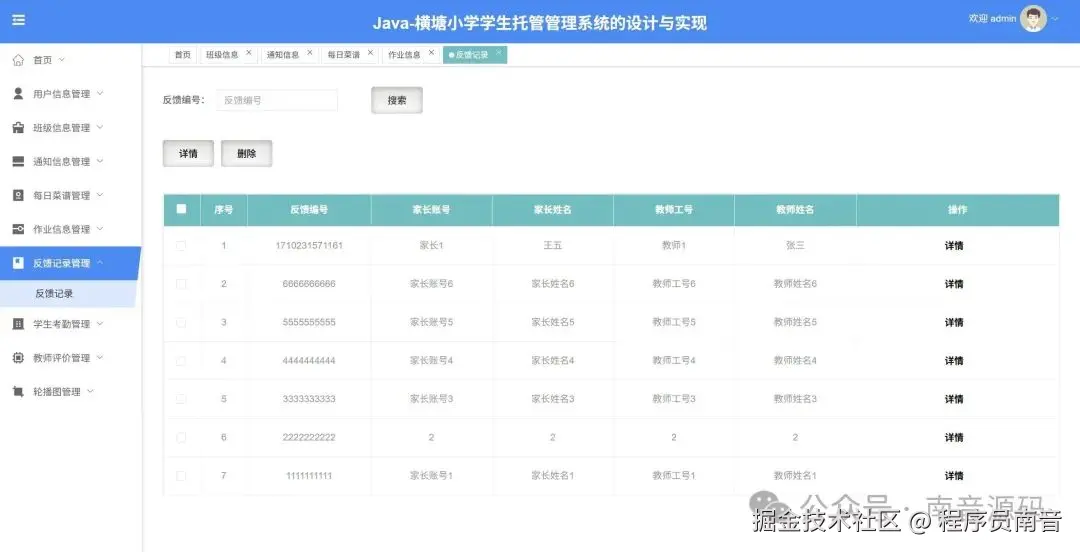This screenshot has width=1080, height=552.
Task: Focus the 反馈编号 search input field
Action: pyautogui.click(x=277, y=100)
